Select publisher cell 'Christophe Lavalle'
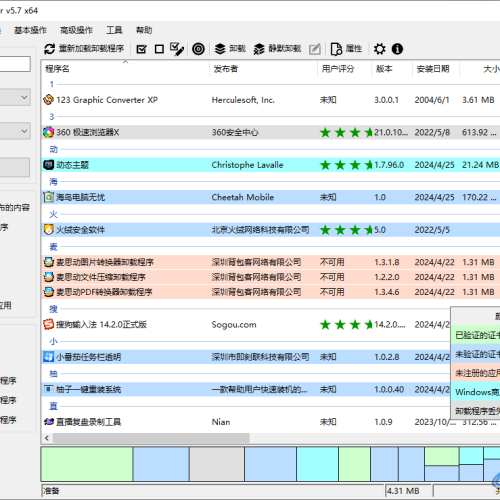This screenshot has height=500, width=500. 247,165
